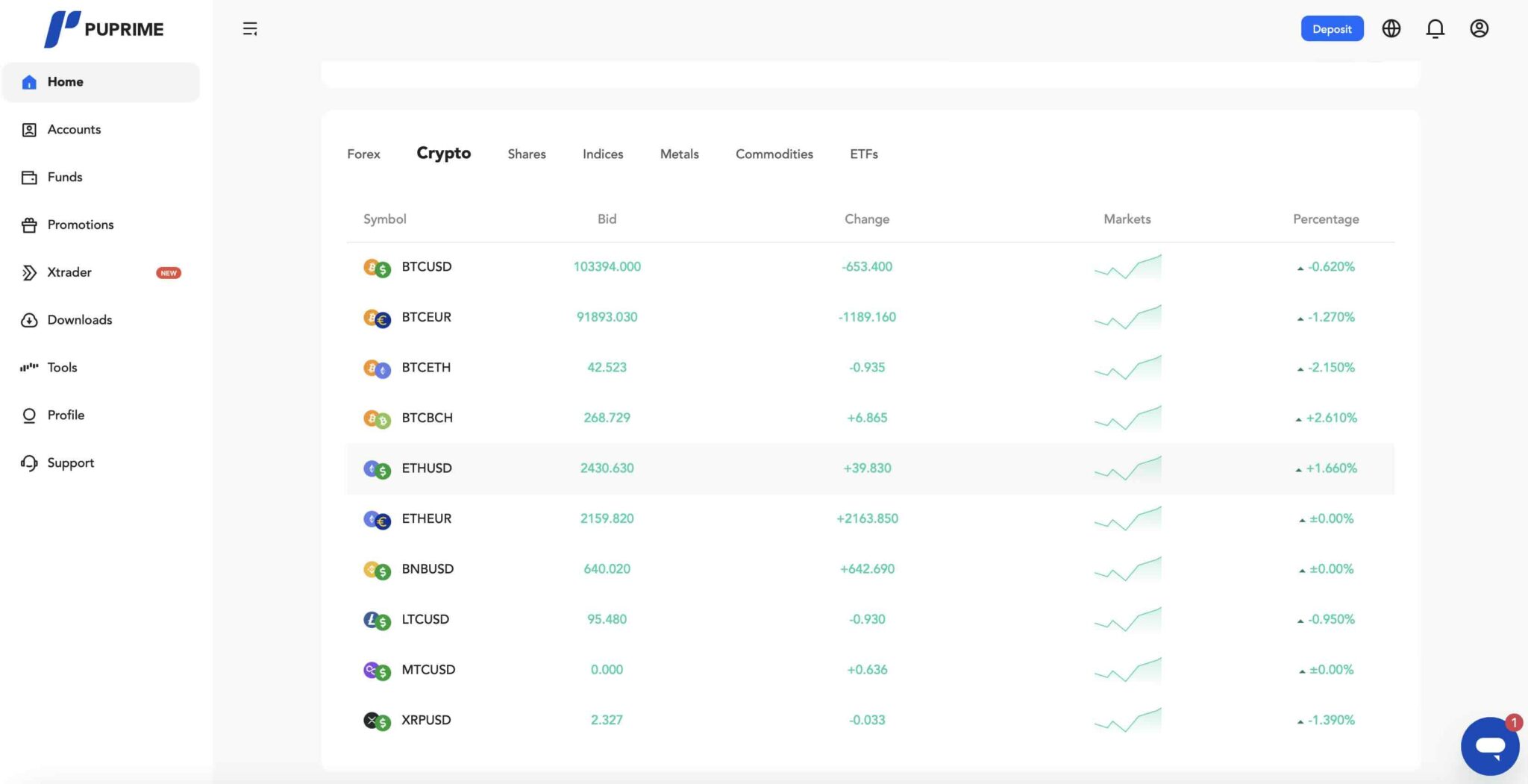This screenshot has width=1528, height=784.
Task: Select the BTCUSD row symbol
Action: [426, 267]
